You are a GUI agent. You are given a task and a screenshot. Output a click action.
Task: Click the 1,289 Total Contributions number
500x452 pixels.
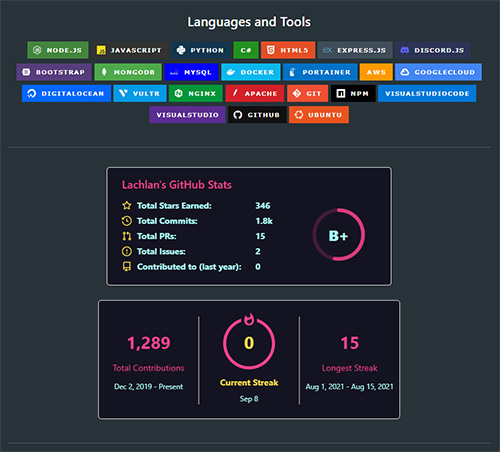coord(149,343)
